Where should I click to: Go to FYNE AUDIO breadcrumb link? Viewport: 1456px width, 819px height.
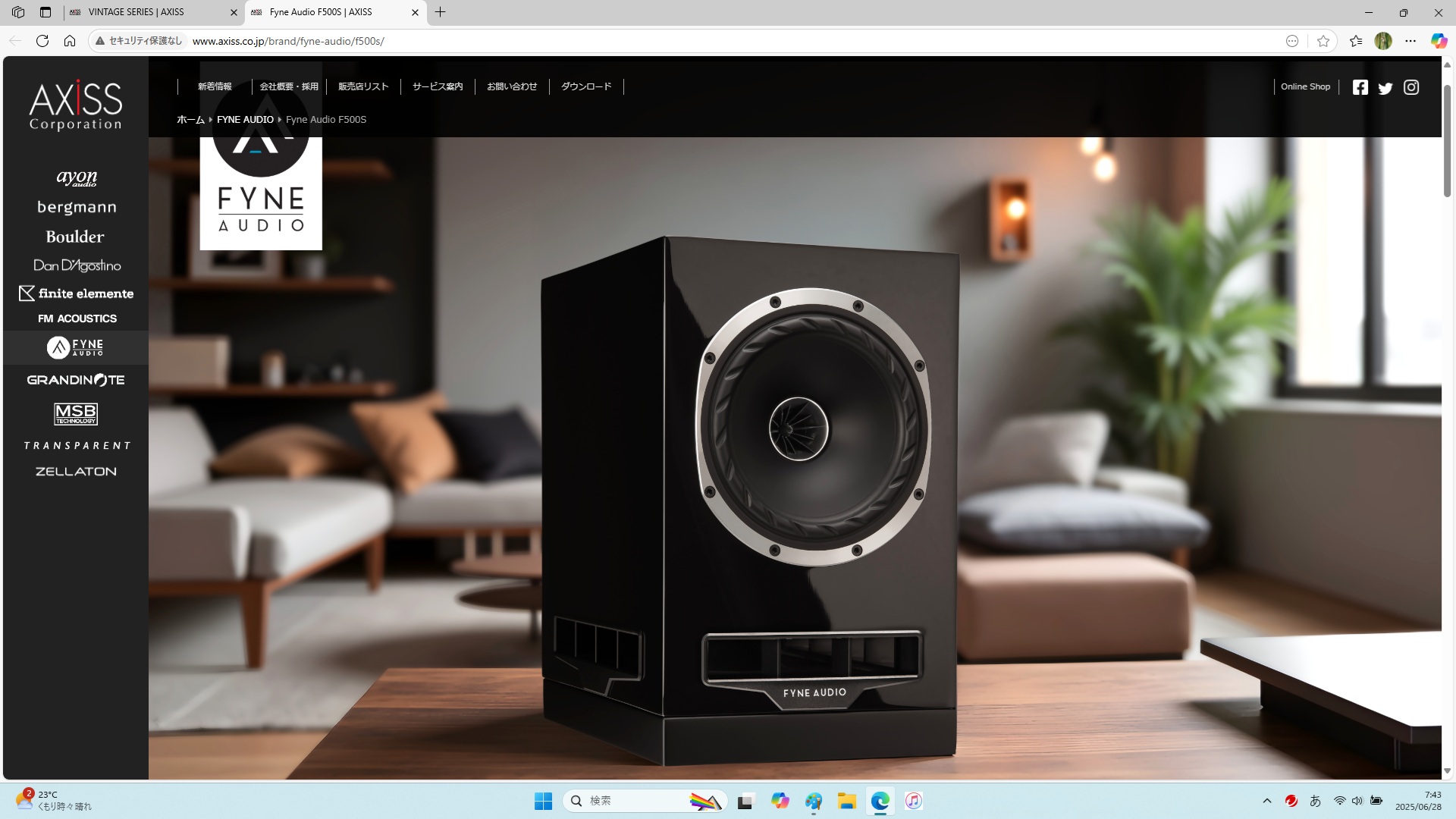click(245, 120)
